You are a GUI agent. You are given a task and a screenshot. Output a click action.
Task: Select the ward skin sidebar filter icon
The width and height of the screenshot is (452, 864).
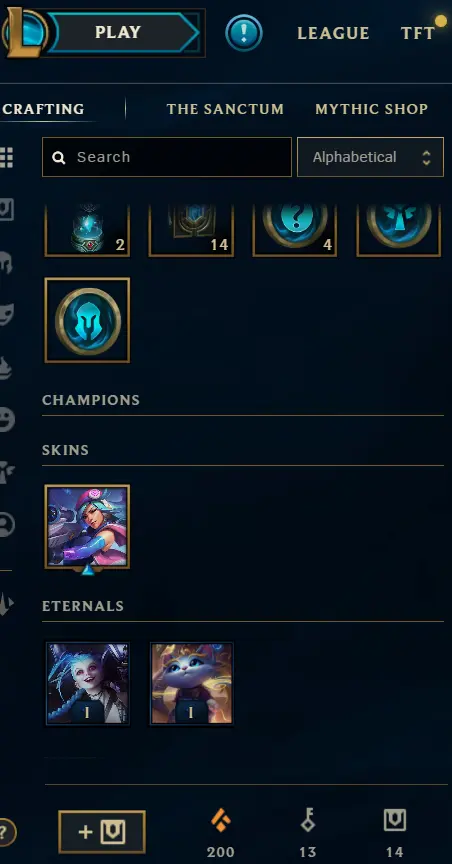tap(6, 472)
